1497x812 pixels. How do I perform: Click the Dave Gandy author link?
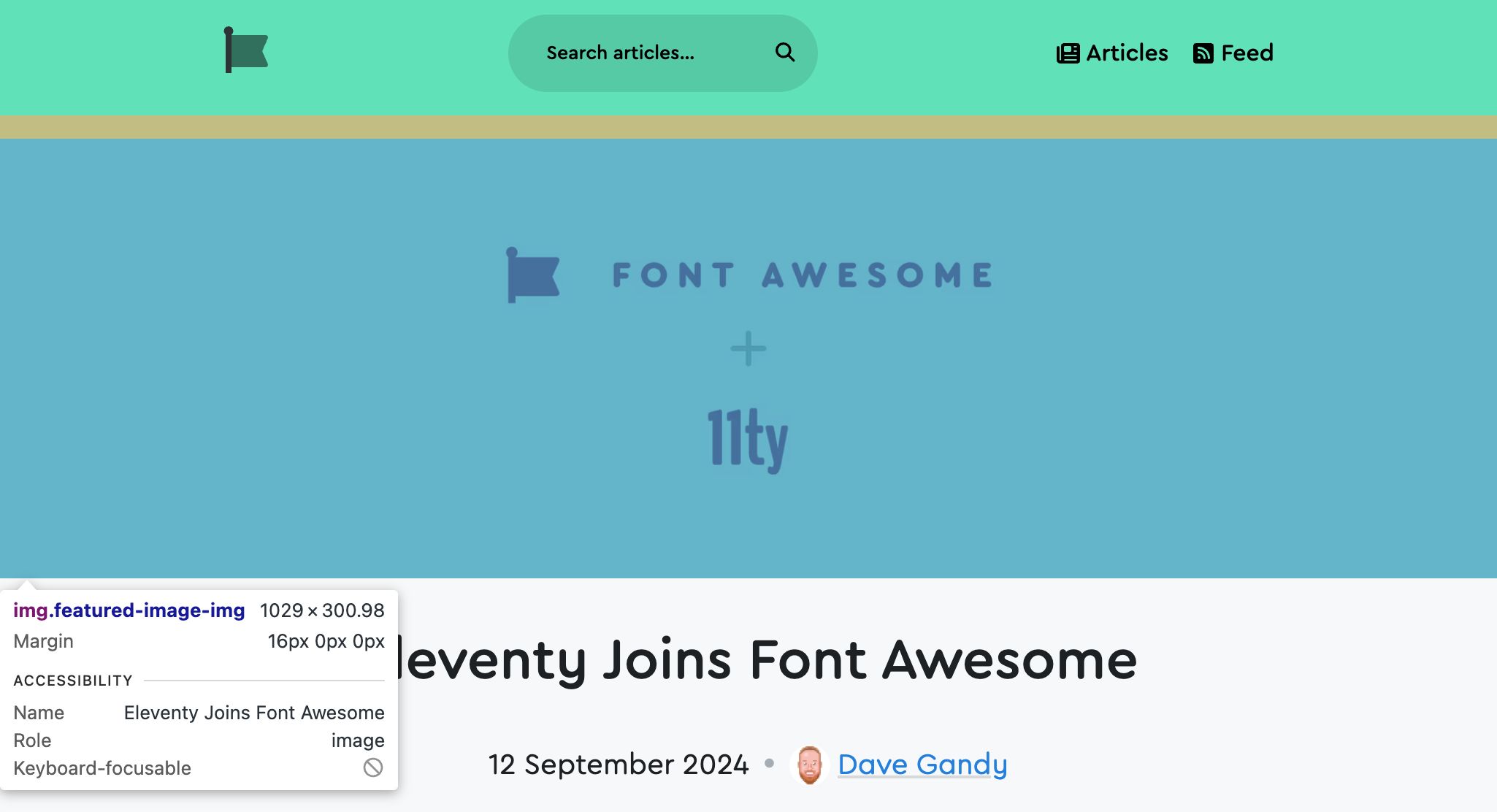(920, 764)
